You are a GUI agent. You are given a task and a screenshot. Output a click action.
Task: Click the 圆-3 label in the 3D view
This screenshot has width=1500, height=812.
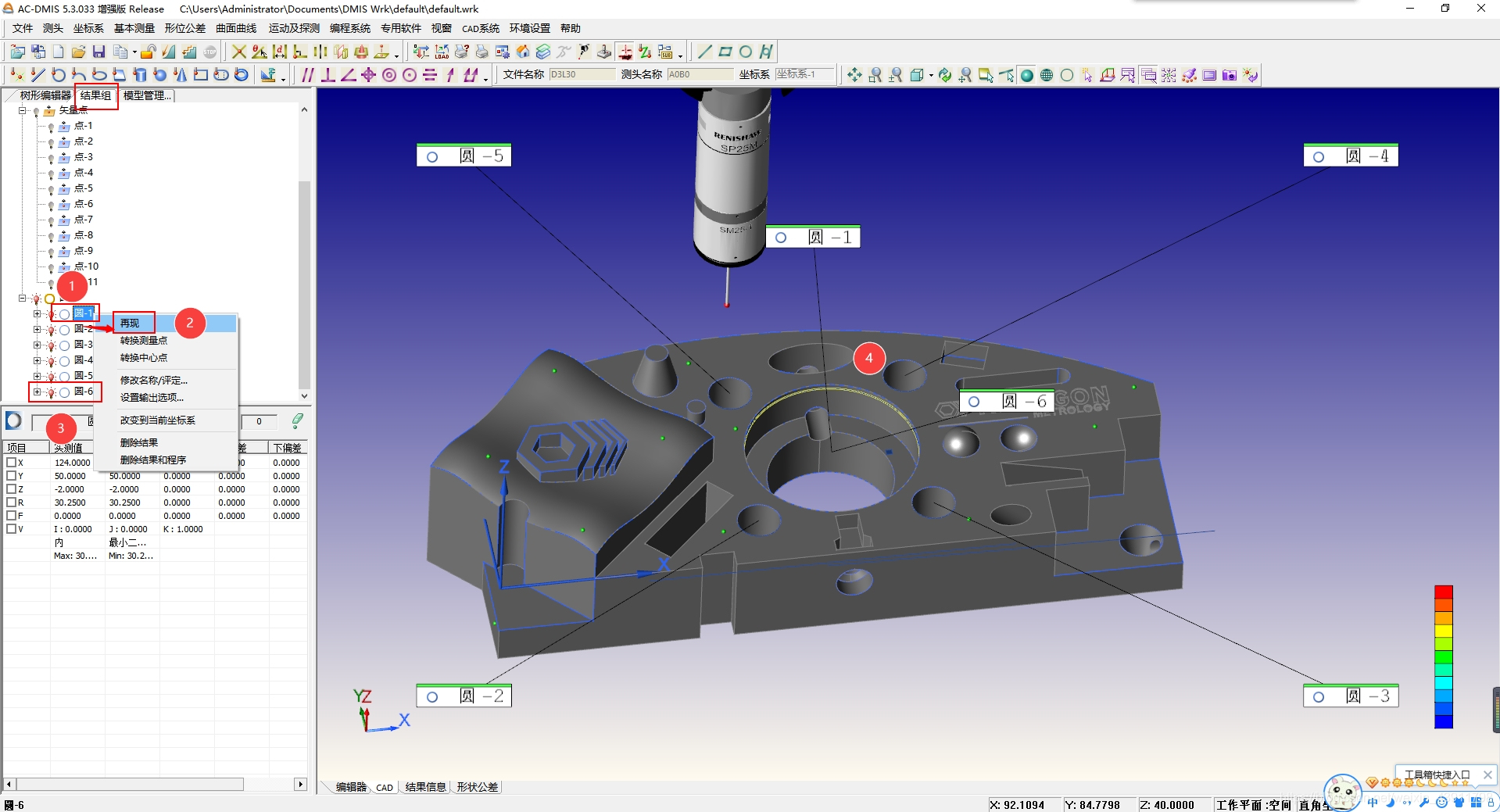coord(1351,696)
